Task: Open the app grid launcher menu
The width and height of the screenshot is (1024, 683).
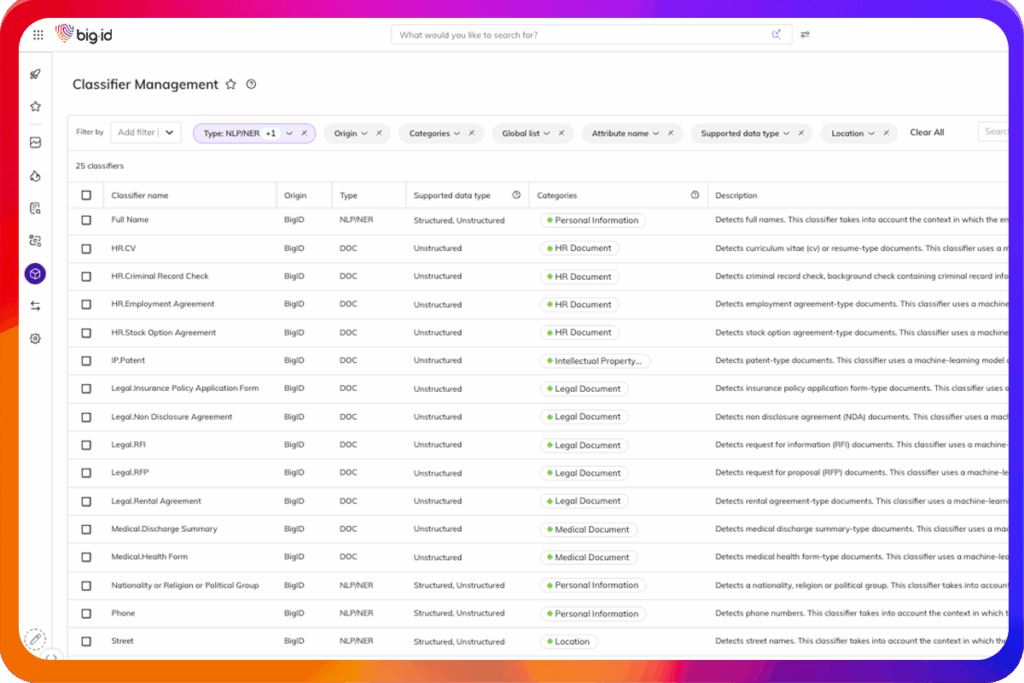Action: click(38, 35)
